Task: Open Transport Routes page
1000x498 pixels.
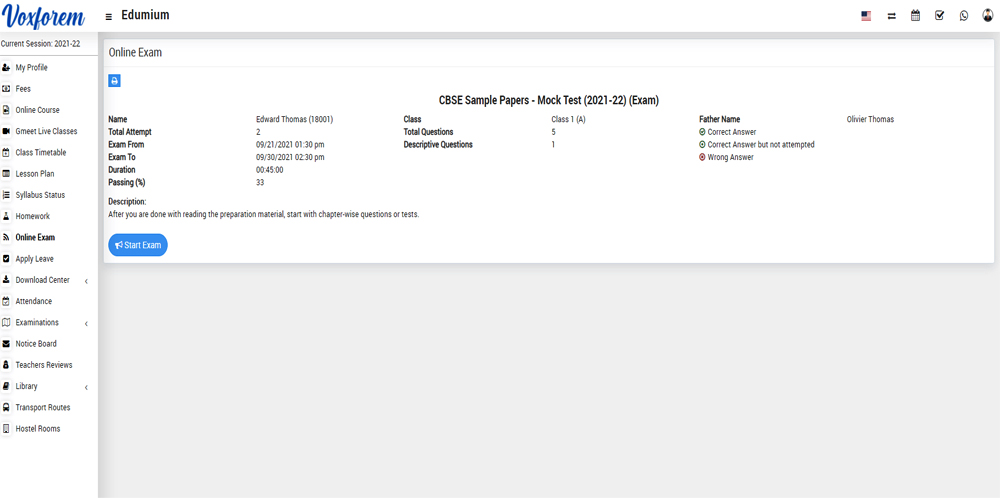Action: tap(42, 408)
